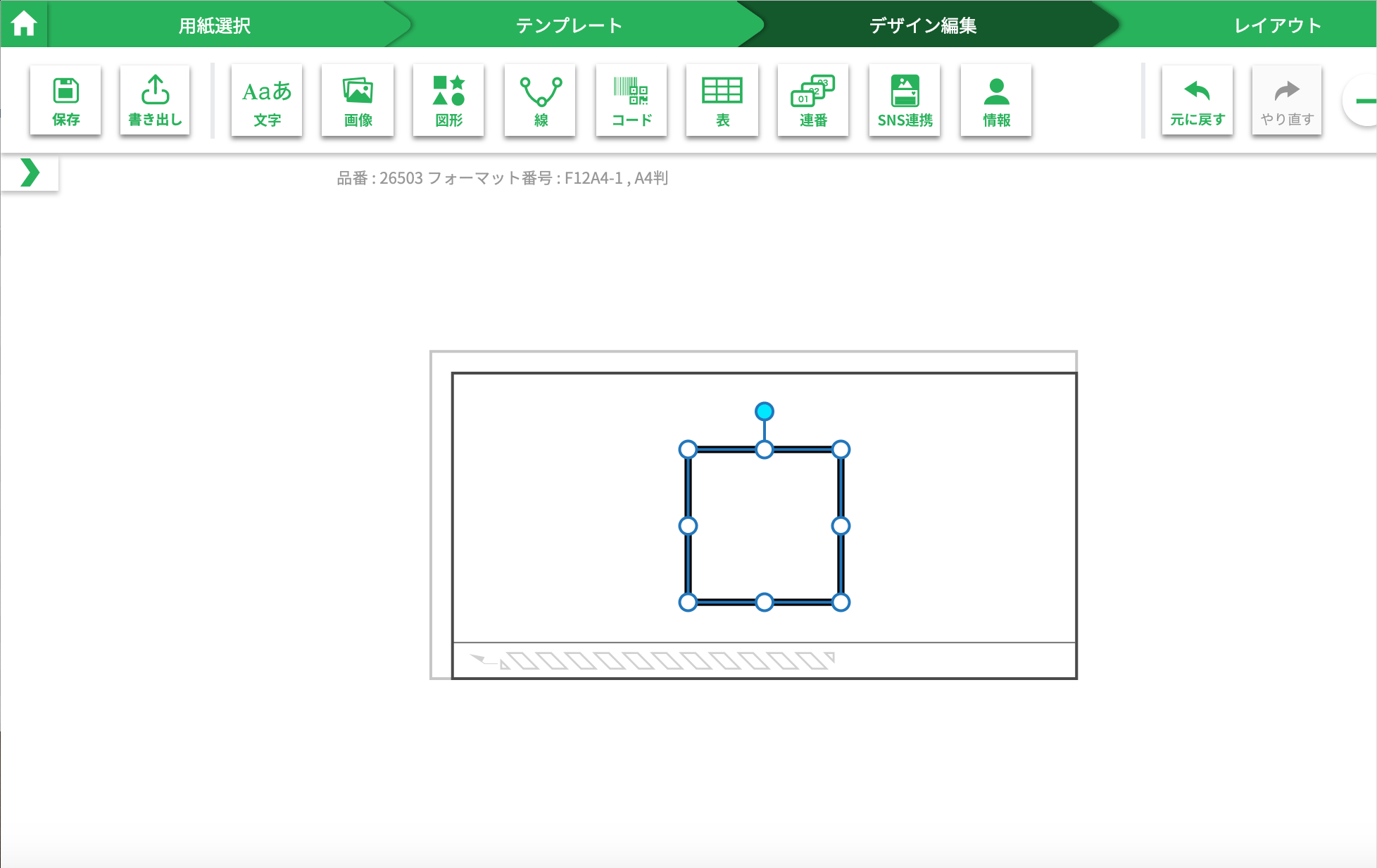Select the デザイン編集 step tab
This screenshot has height=868, width=1377.
click(922, 25)
